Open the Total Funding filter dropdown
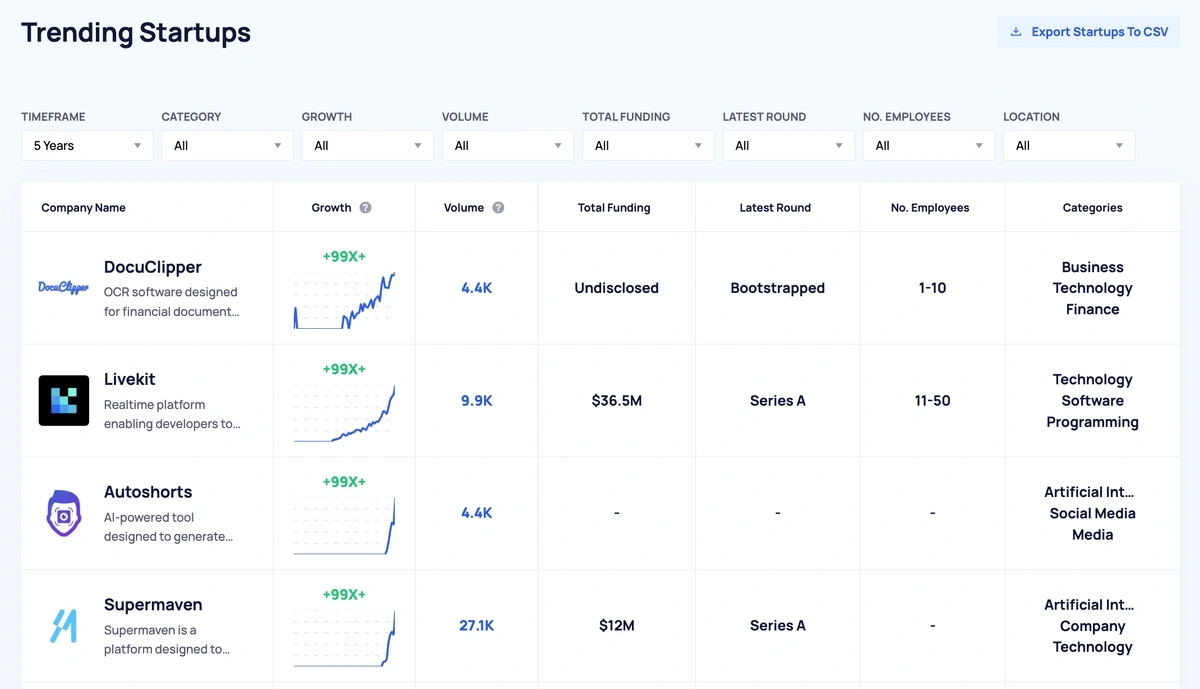This screenshot has width=1200, height=689. click(x=648, y=146)
